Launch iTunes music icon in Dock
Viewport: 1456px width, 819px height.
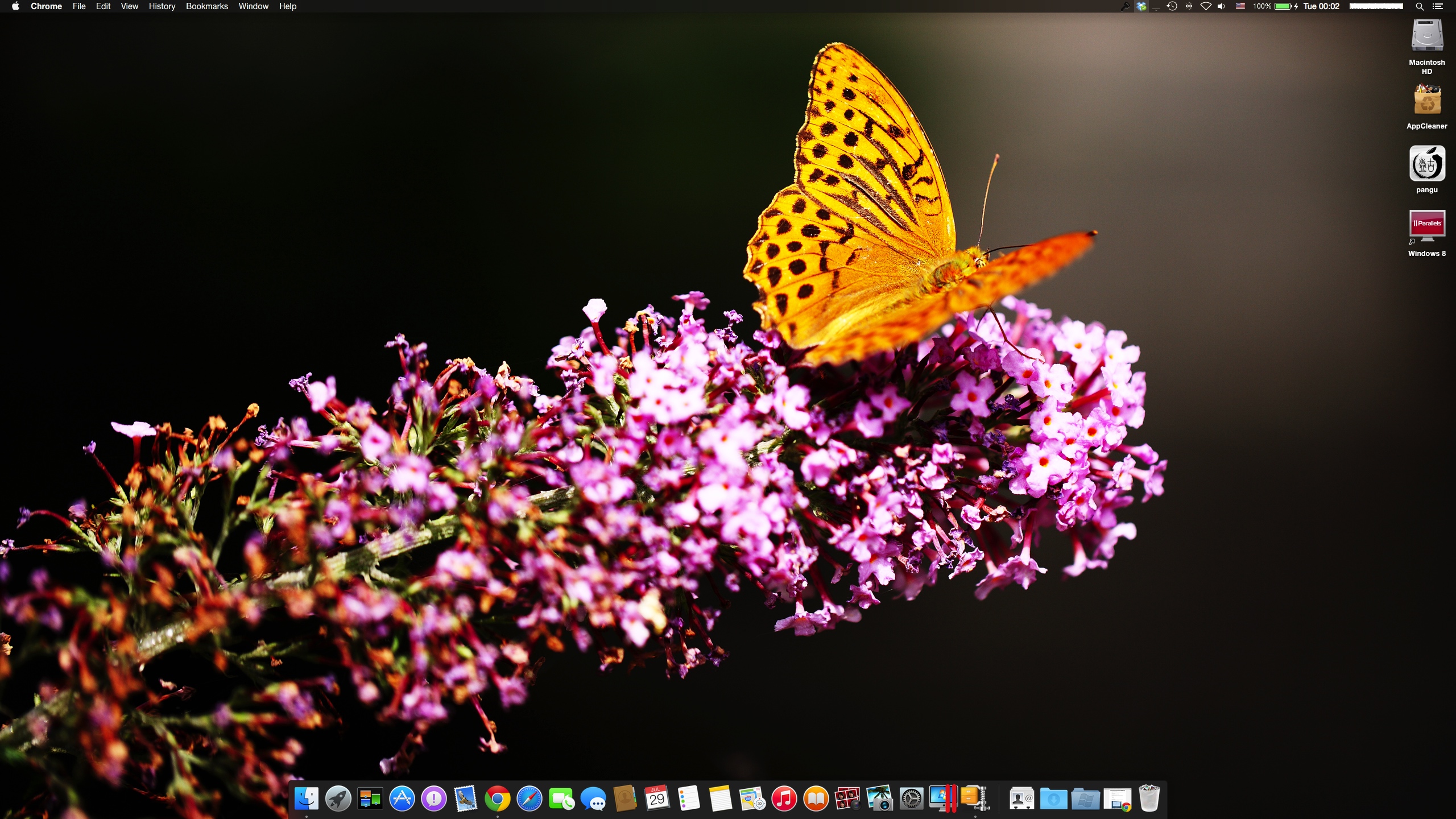tap(784, 799)
